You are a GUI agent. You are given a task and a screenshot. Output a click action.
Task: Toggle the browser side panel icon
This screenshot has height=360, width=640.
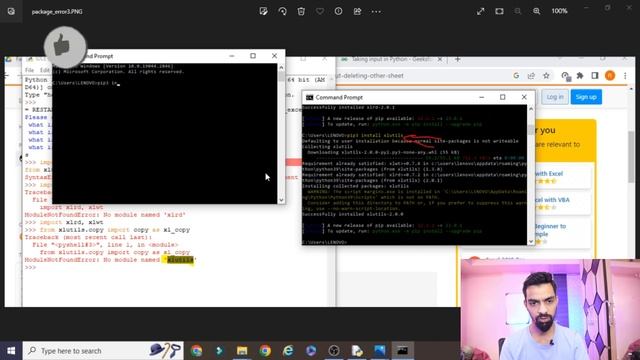point(595,76)
